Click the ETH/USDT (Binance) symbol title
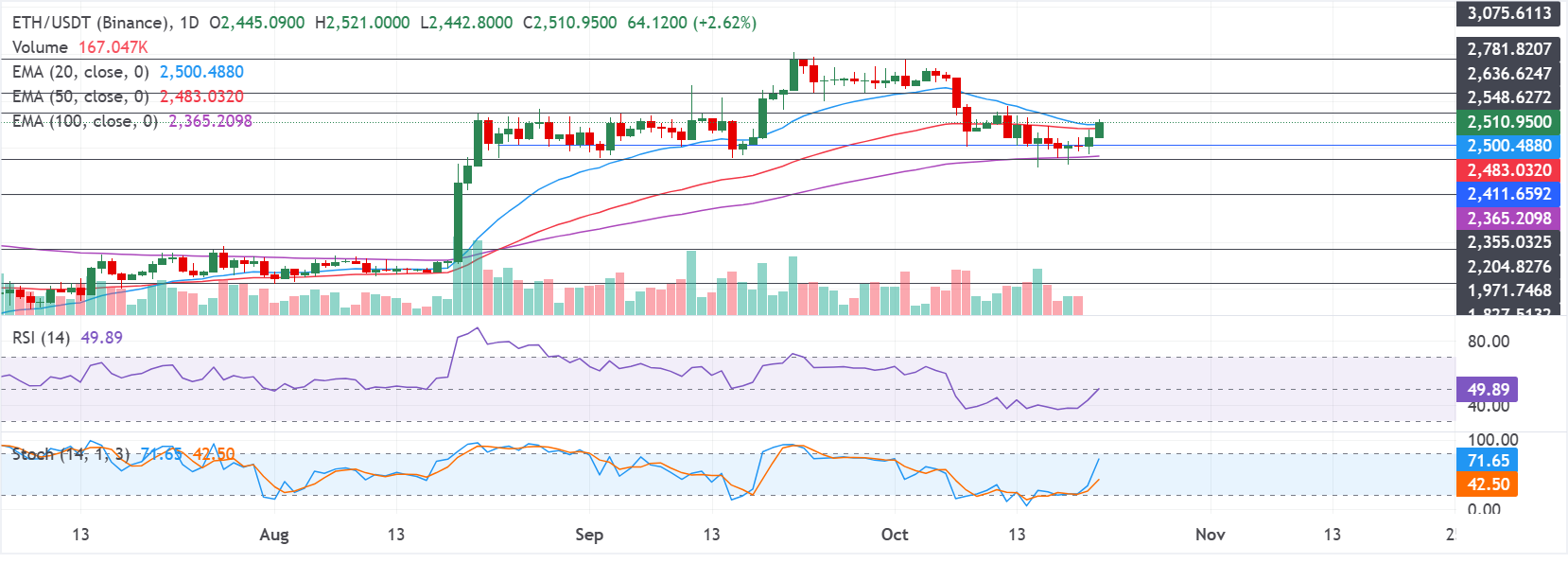Screen dimensions: 1568x563 [x=92, y=22]
